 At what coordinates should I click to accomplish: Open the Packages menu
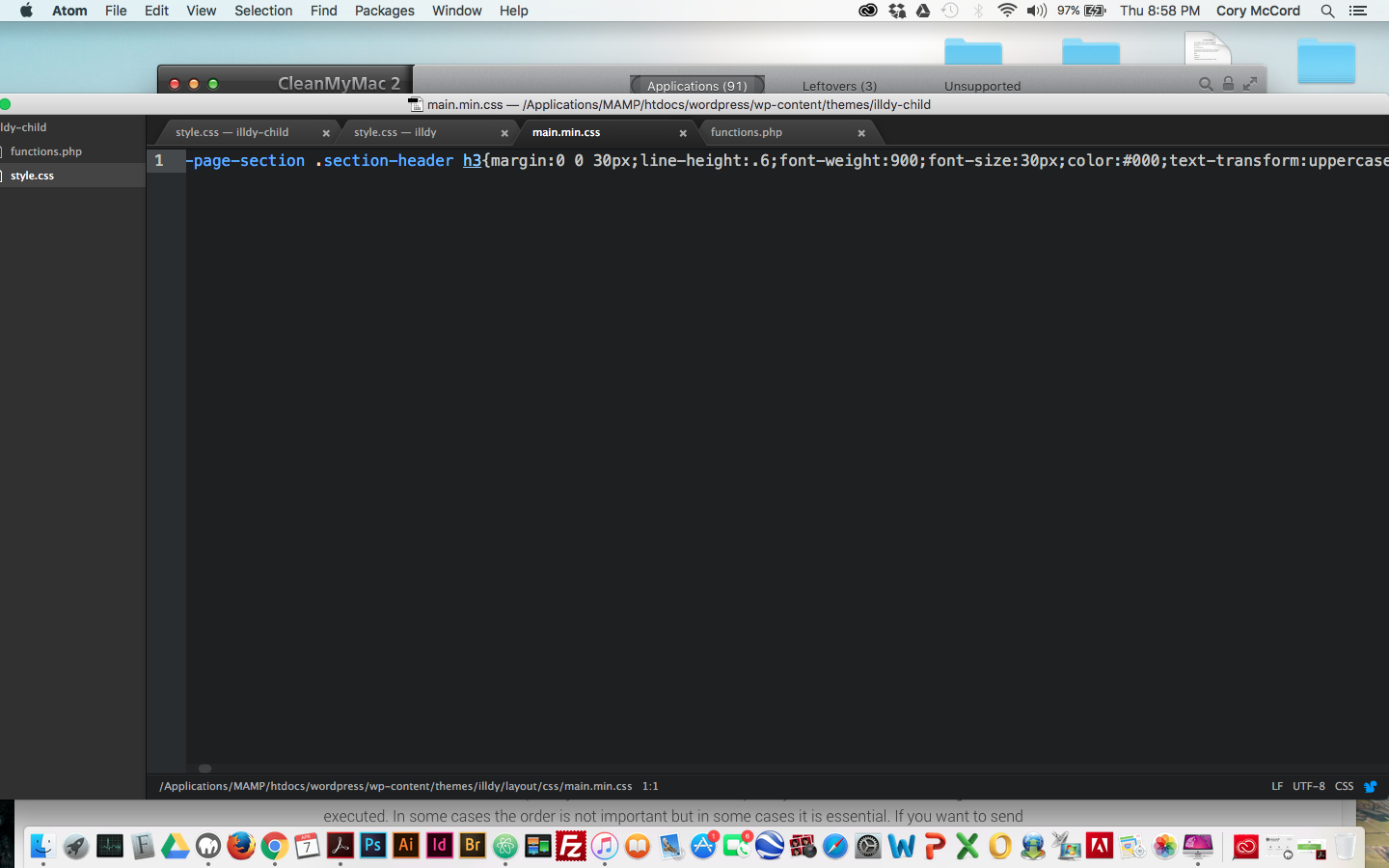click(384, 11)
